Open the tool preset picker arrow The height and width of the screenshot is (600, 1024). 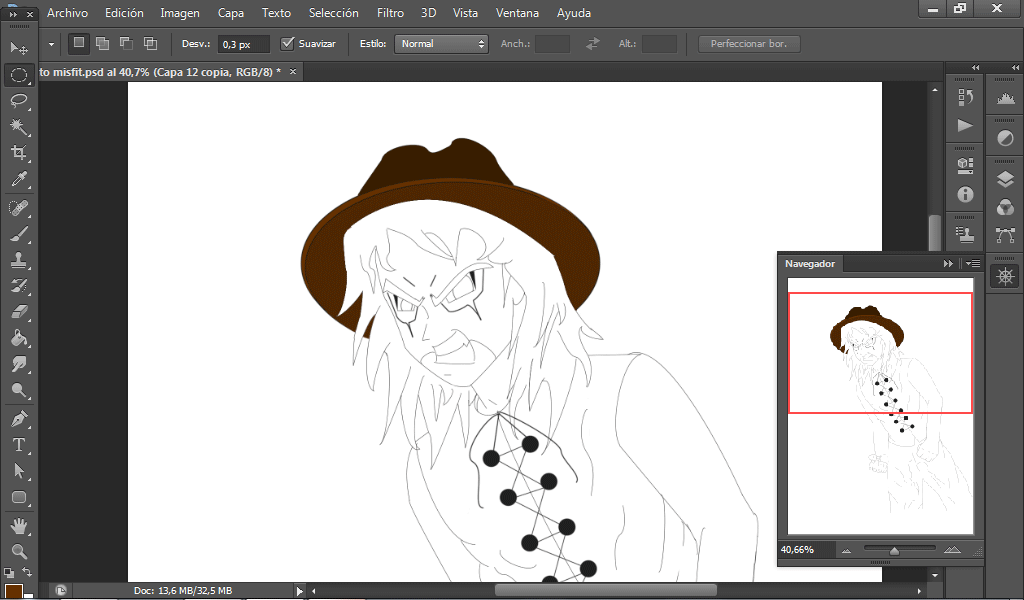click(51, 44)
